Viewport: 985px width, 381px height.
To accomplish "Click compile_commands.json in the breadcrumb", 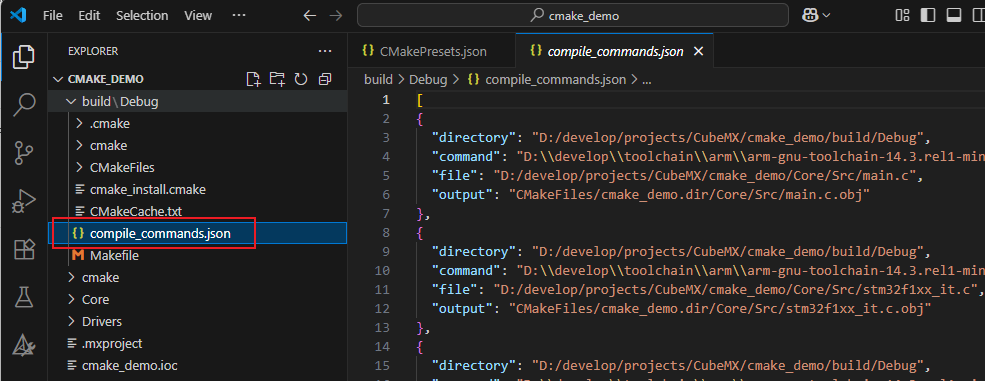I will tap(555, 80).
